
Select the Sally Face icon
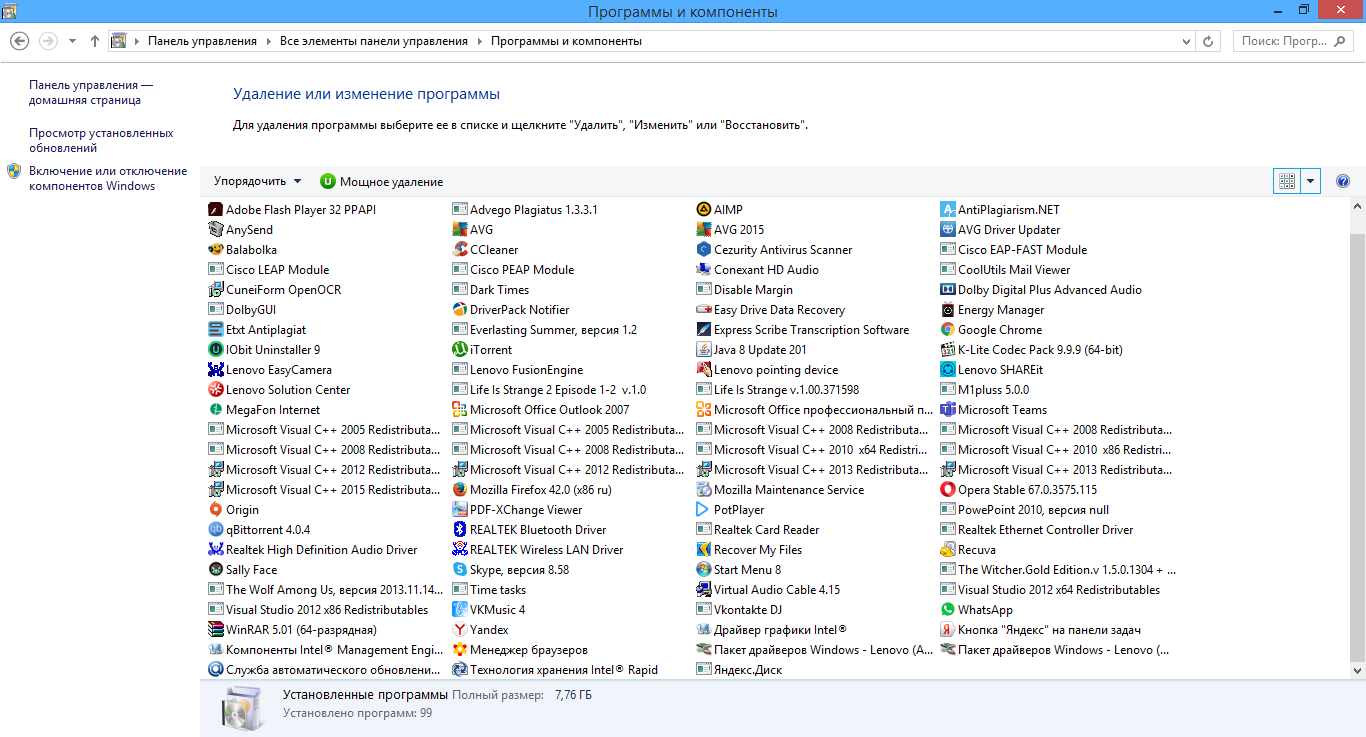(215, 570)
